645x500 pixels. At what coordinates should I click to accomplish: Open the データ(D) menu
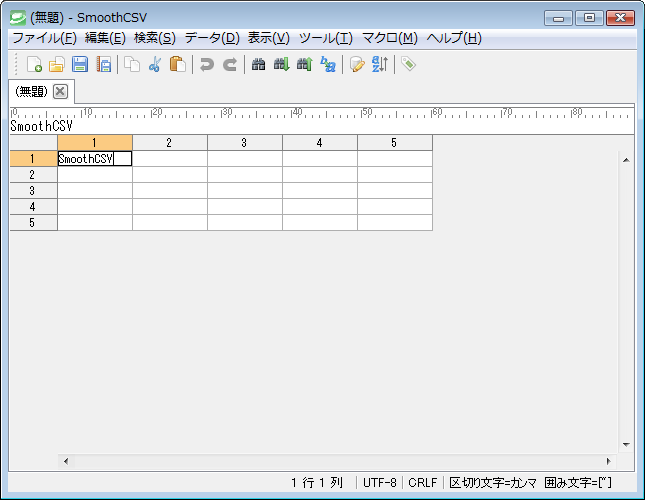[x=211, y=38]
